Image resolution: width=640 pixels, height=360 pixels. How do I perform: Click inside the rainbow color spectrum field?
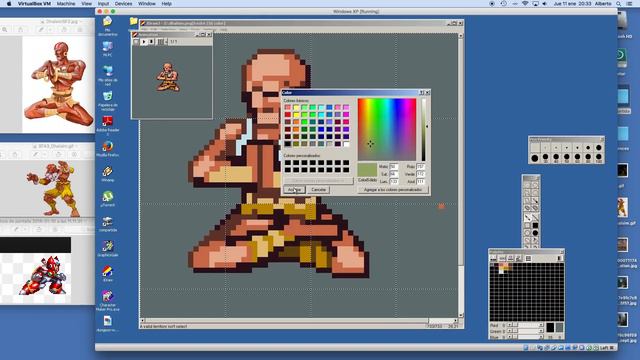pos(387,129)
